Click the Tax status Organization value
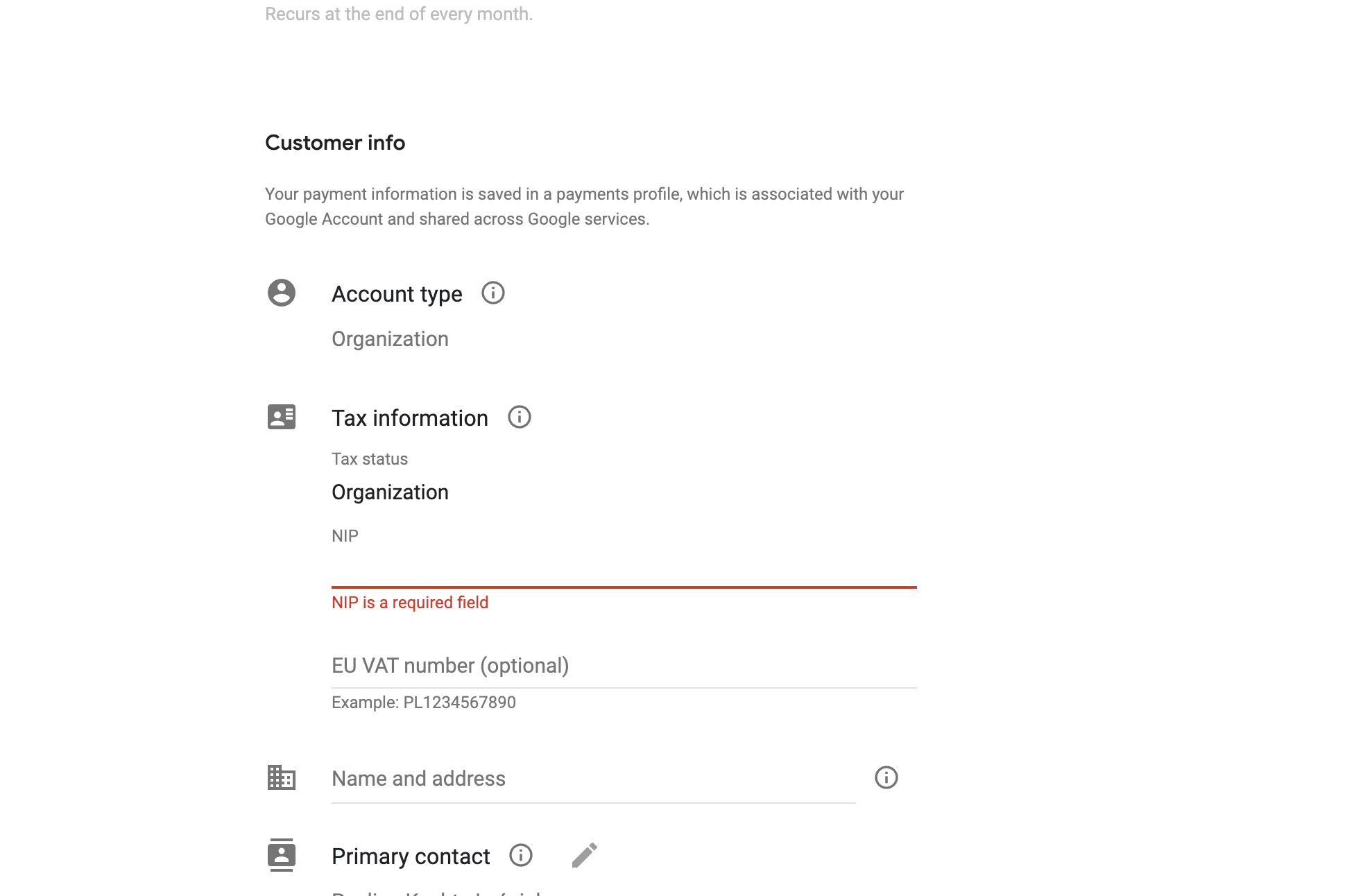Viewport: 1354px width, 896px height. [390, 492]
